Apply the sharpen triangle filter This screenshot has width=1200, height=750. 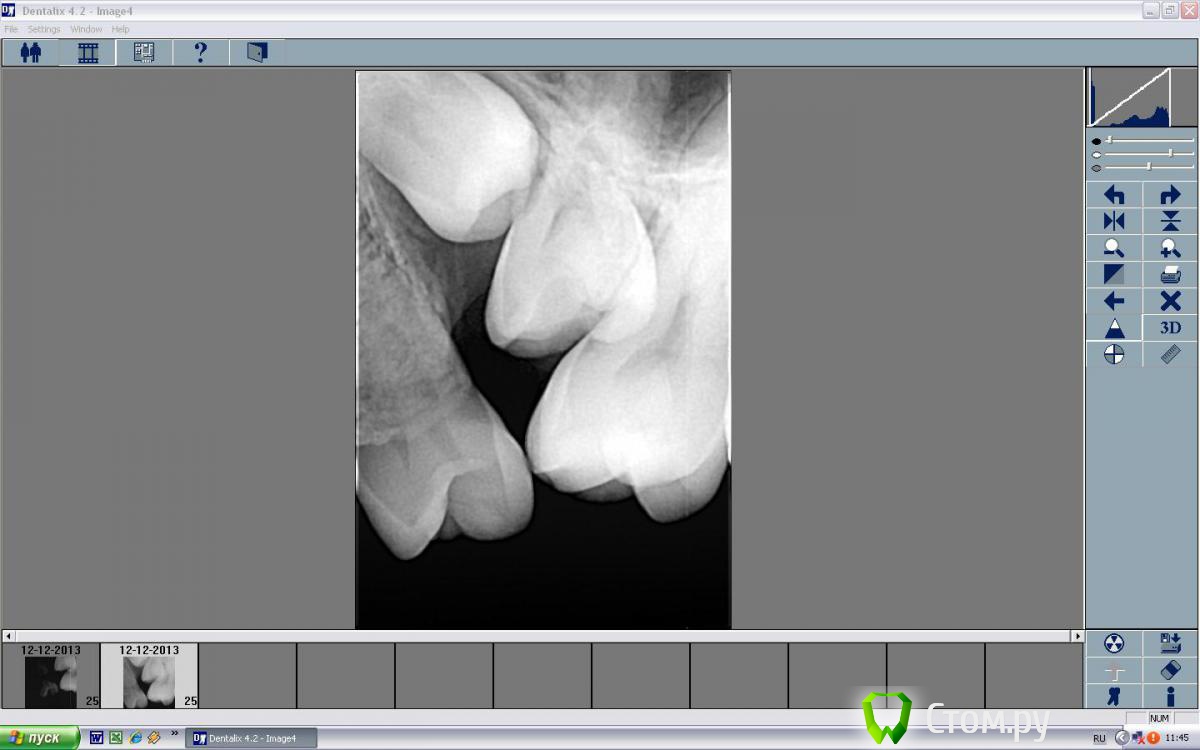[x=1113, y=327]
